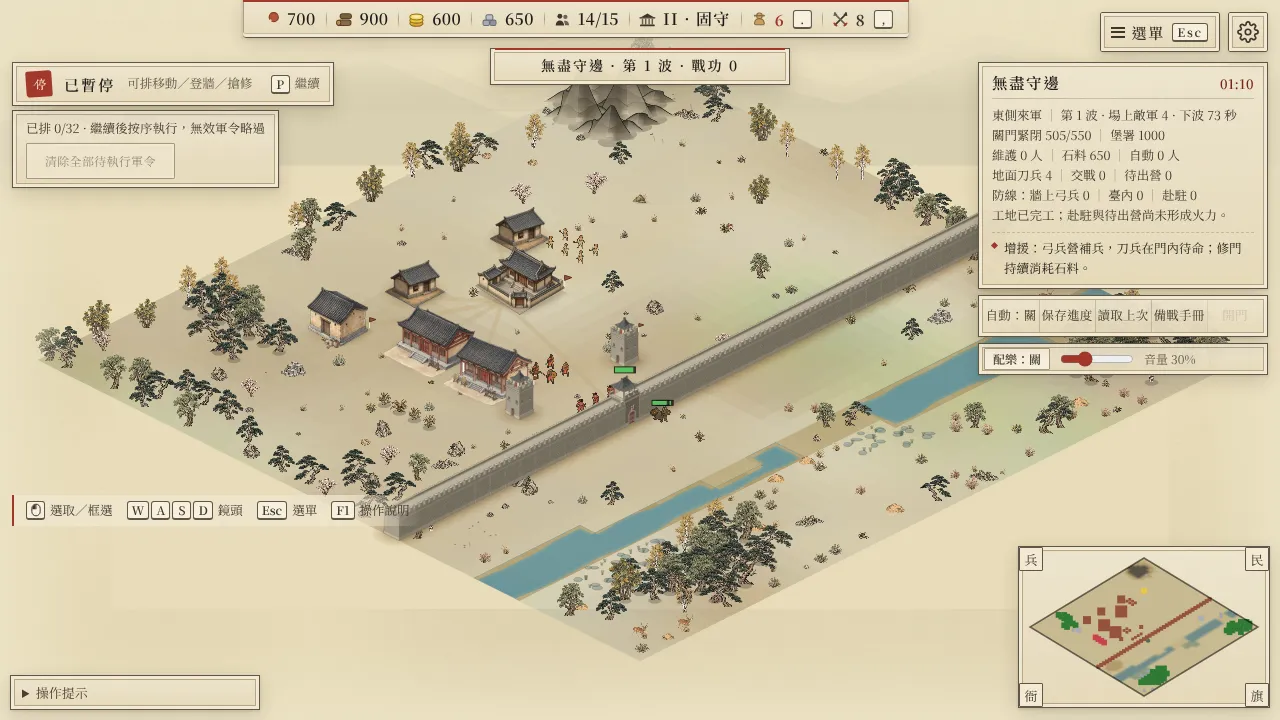The height and width of the screenshot is (720, 1280).
Task: Click the crossed swords military icon
Action: coord(841,19)
